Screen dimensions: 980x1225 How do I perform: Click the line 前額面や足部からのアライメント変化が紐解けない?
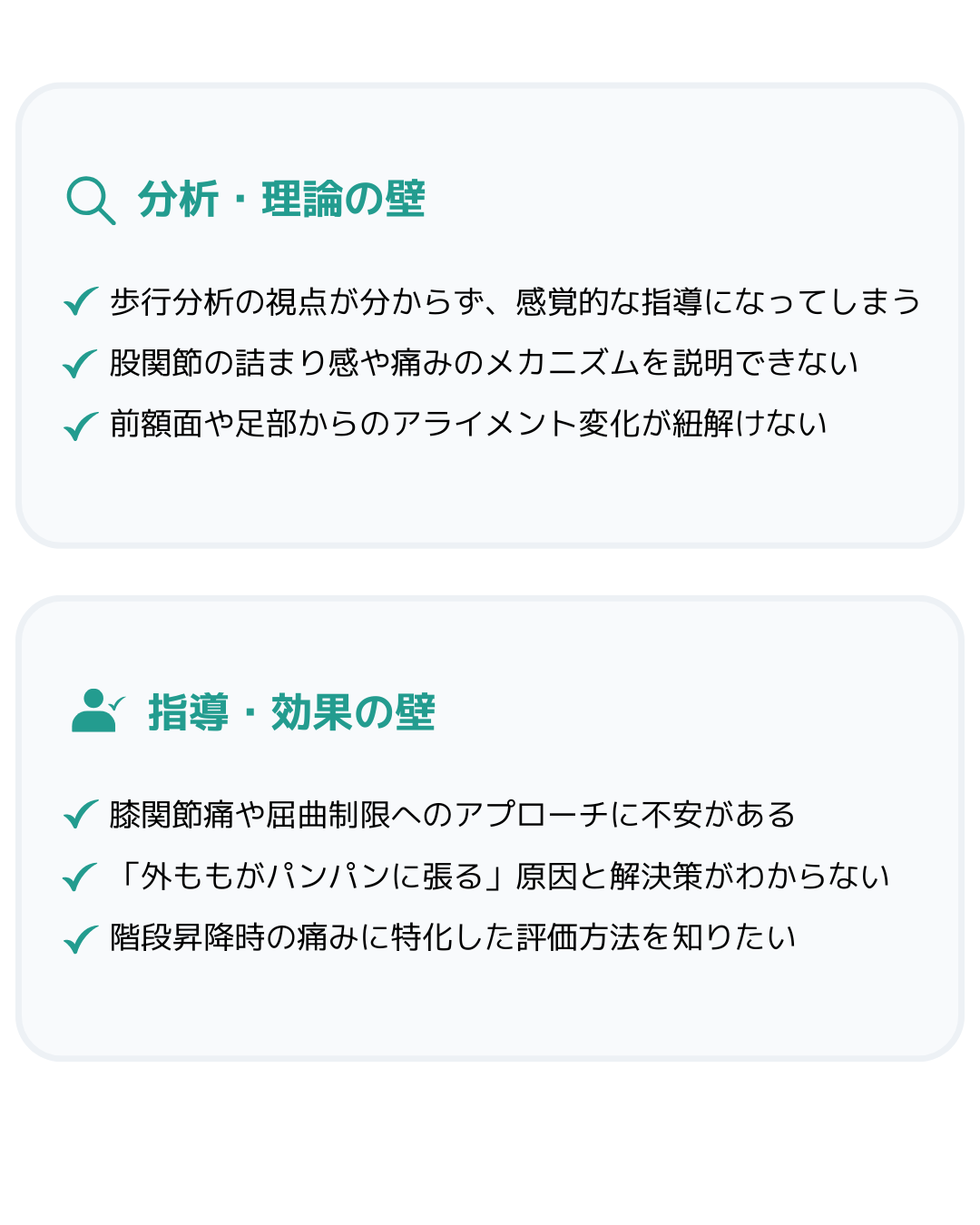pyautogui.click(x=468, y=424)
